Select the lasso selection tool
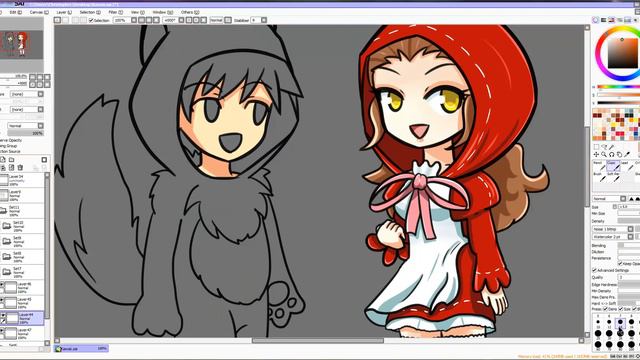The height and width of the screenshot is (360, 640). click(604, 147)
